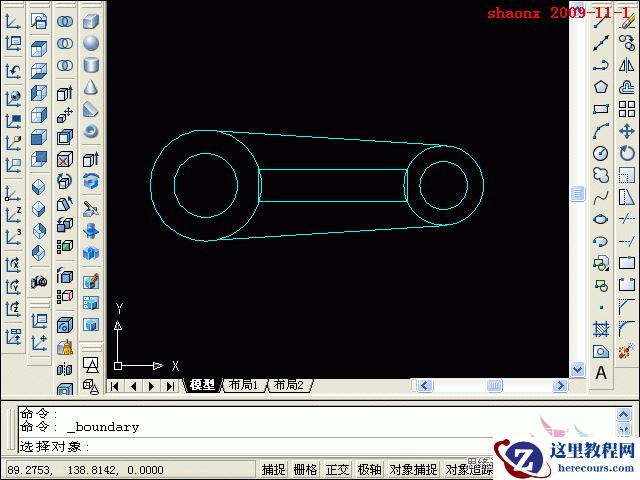640x480 pixels.
Task: Select the Explode modify tool
Action: tap(626, 351)
